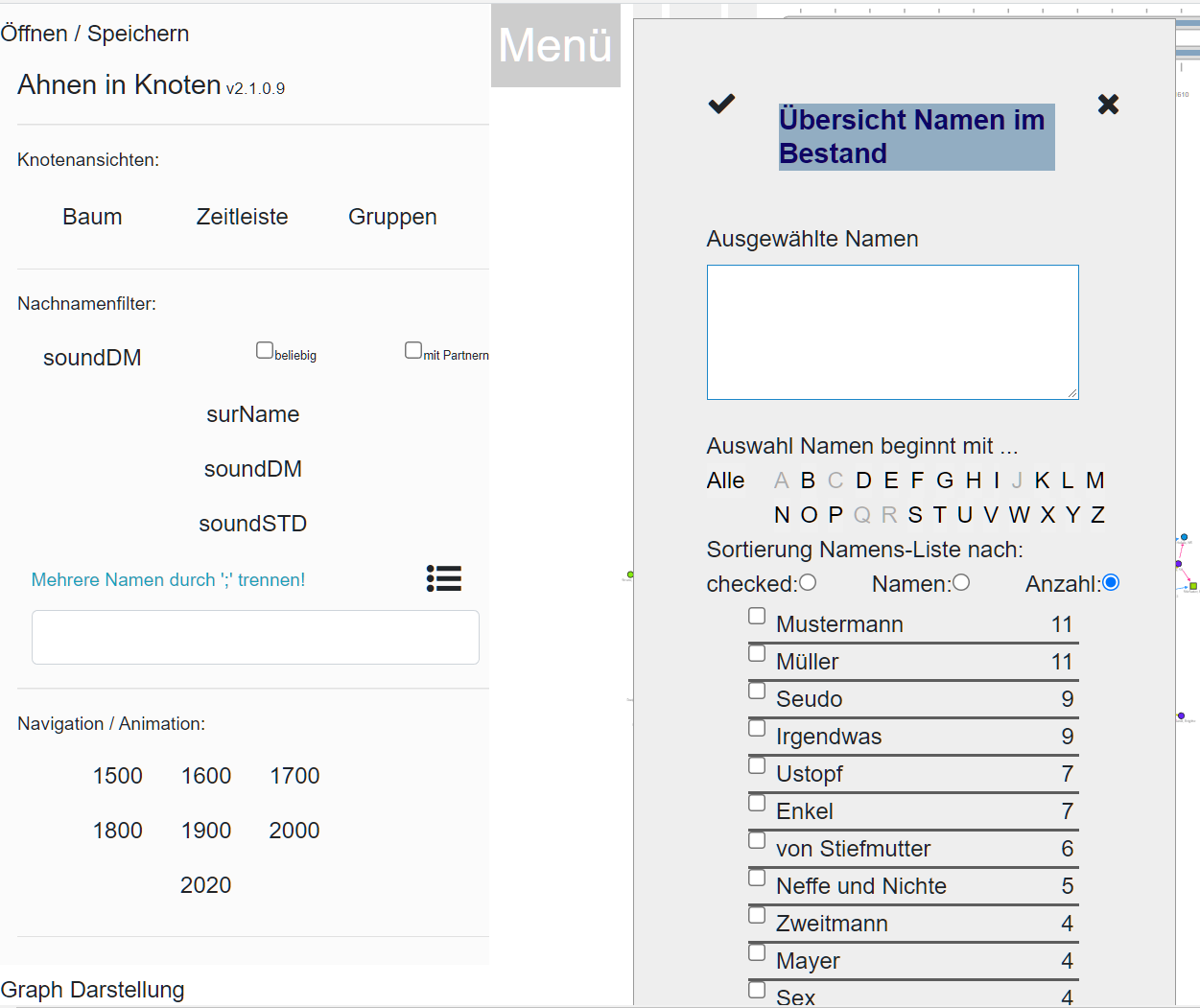Switch to the Zeitleiste view
This screenshot has height=1008, width=1200.
click(x=242, y=217)
